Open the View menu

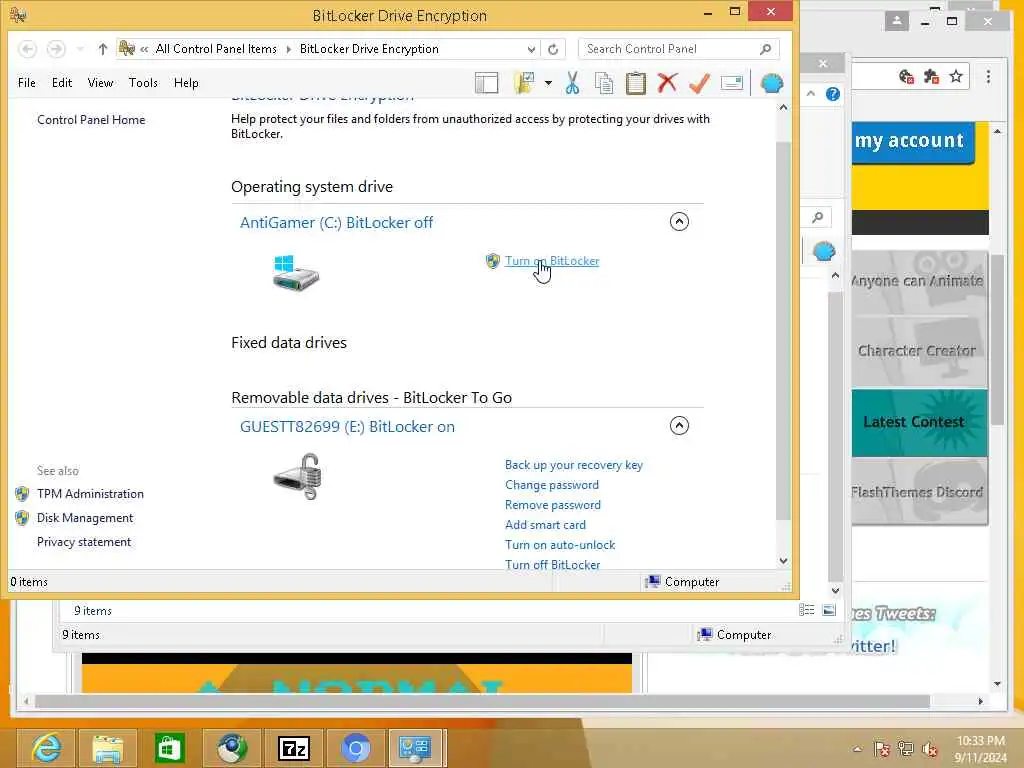pos(101,83)
